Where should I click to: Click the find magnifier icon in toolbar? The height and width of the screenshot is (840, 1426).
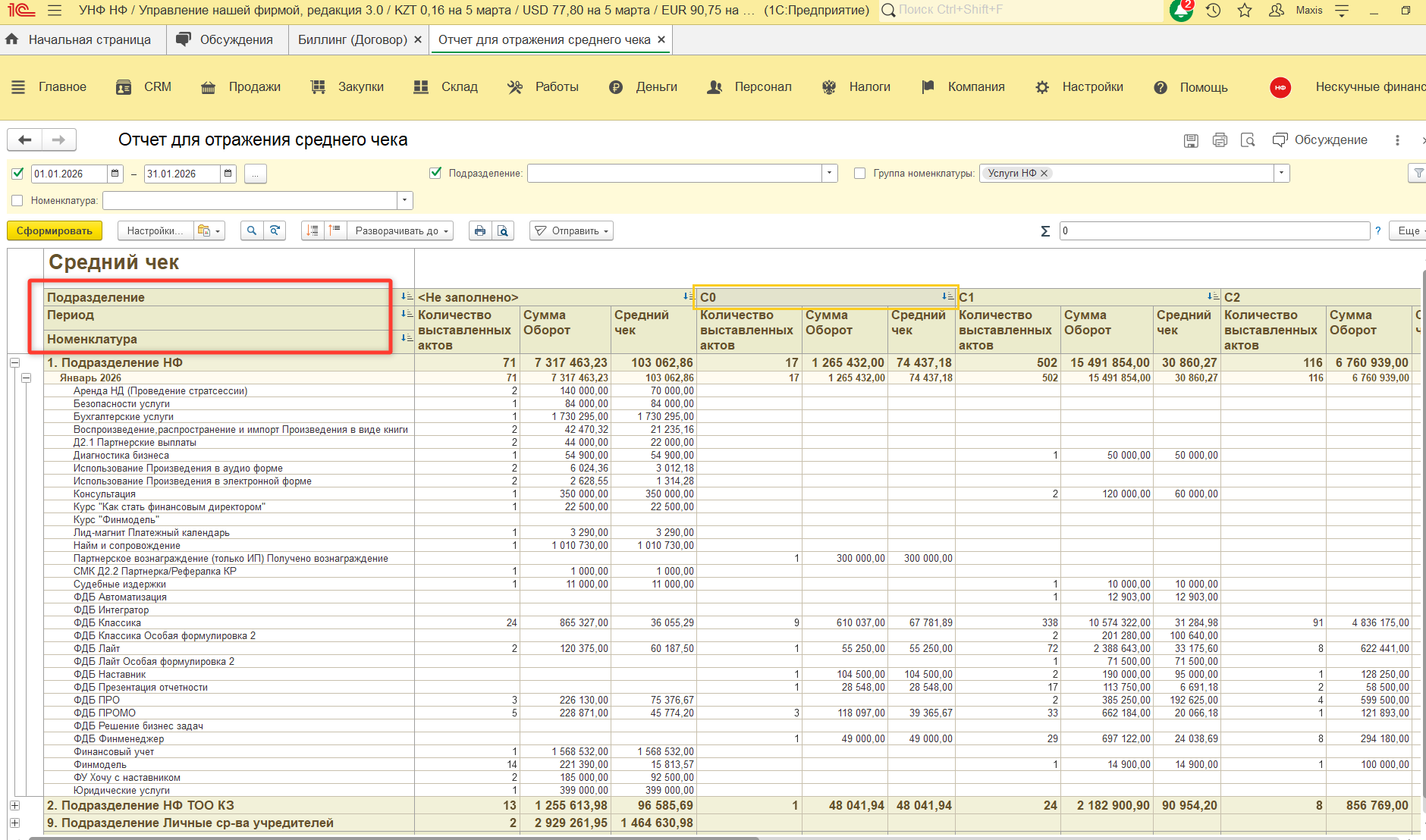[x=252, y=230]
